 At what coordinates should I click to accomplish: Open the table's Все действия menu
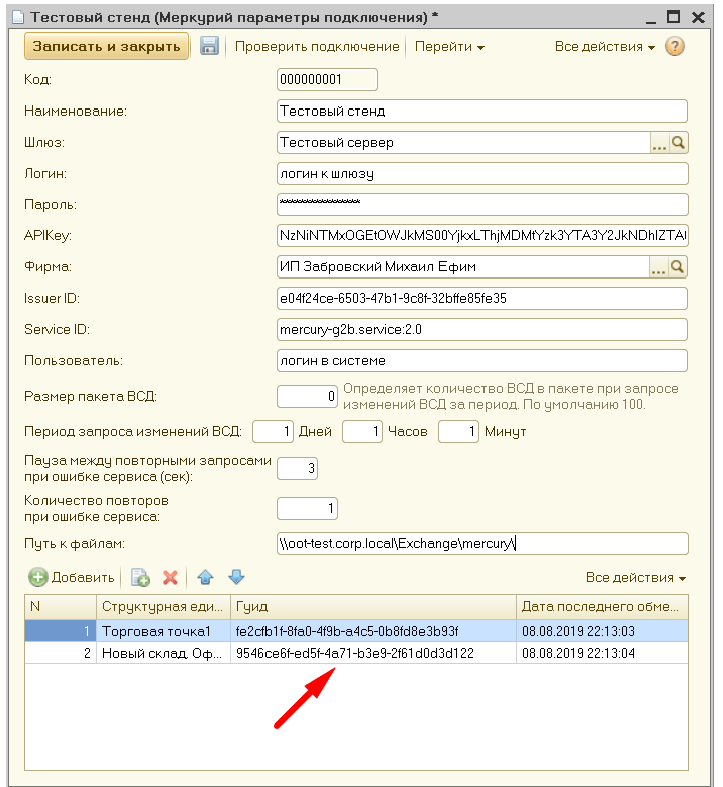[x=636, y=578]
